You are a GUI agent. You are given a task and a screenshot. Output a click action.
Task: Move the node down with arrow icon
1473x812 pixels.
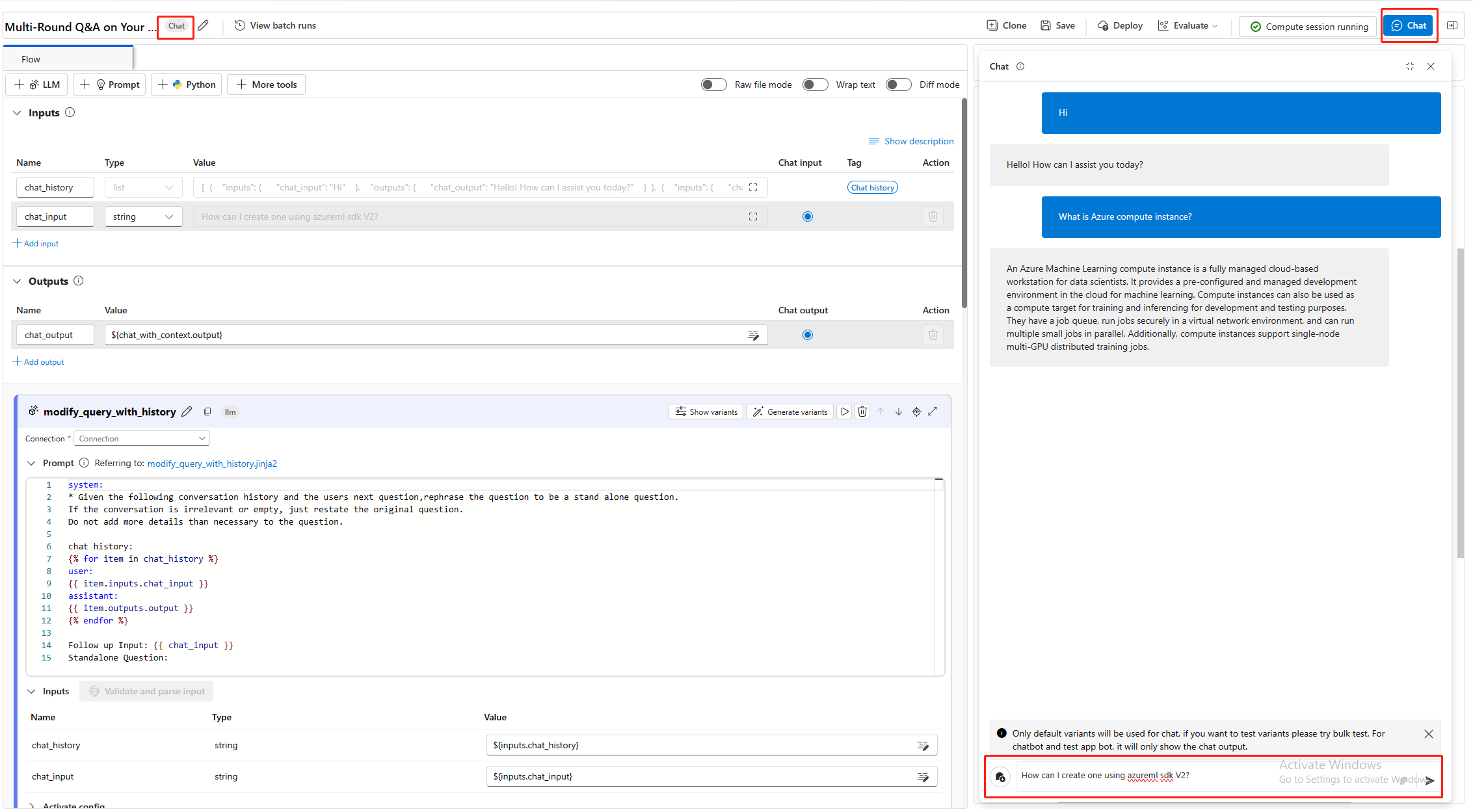pyautogui.click(x=898, y=412)
